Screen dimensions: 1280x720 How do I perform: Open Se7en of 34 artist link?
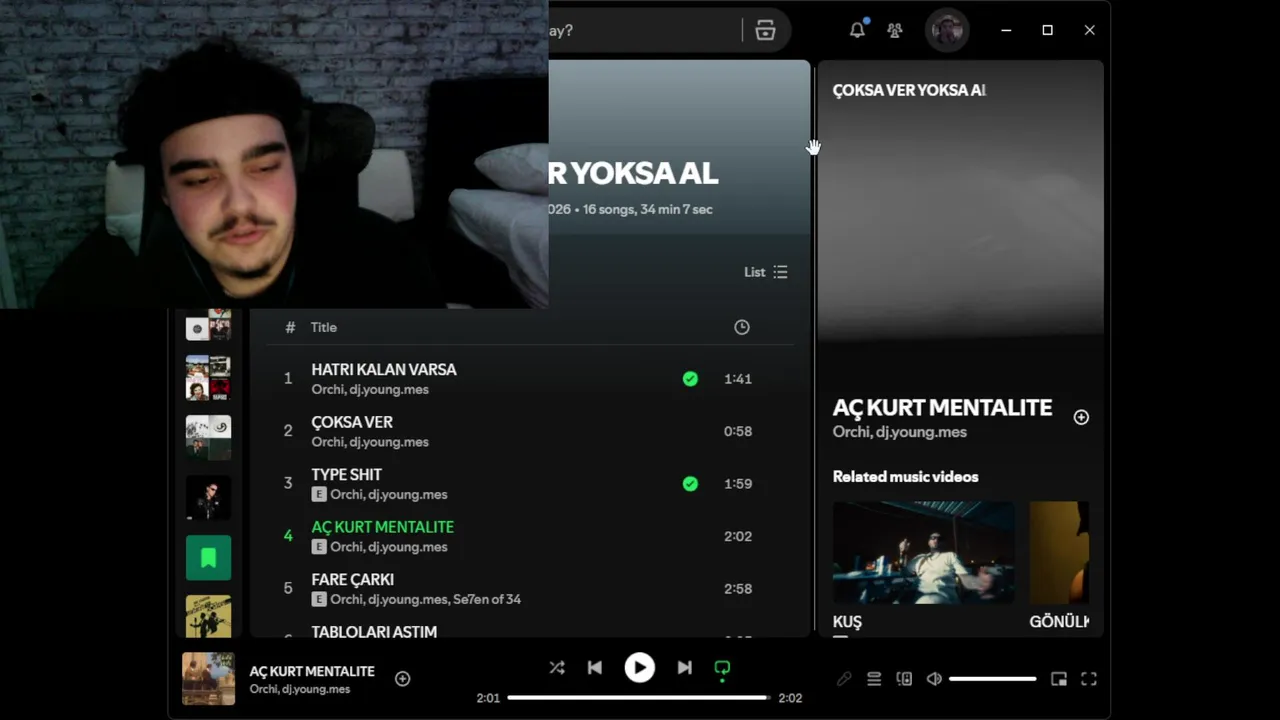(x=487, y=599)
